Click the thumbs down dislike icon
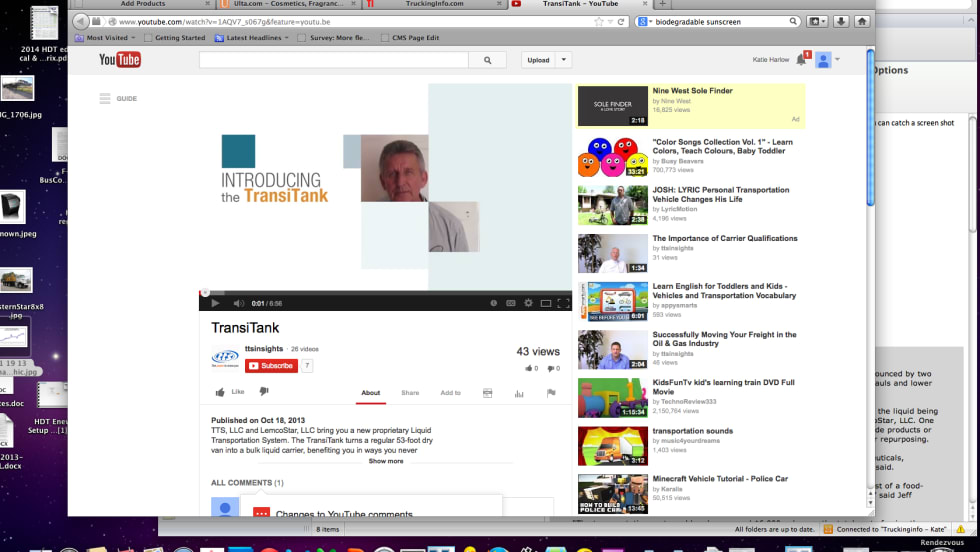The width and height of the screenshot is (980, 552). 264,392
